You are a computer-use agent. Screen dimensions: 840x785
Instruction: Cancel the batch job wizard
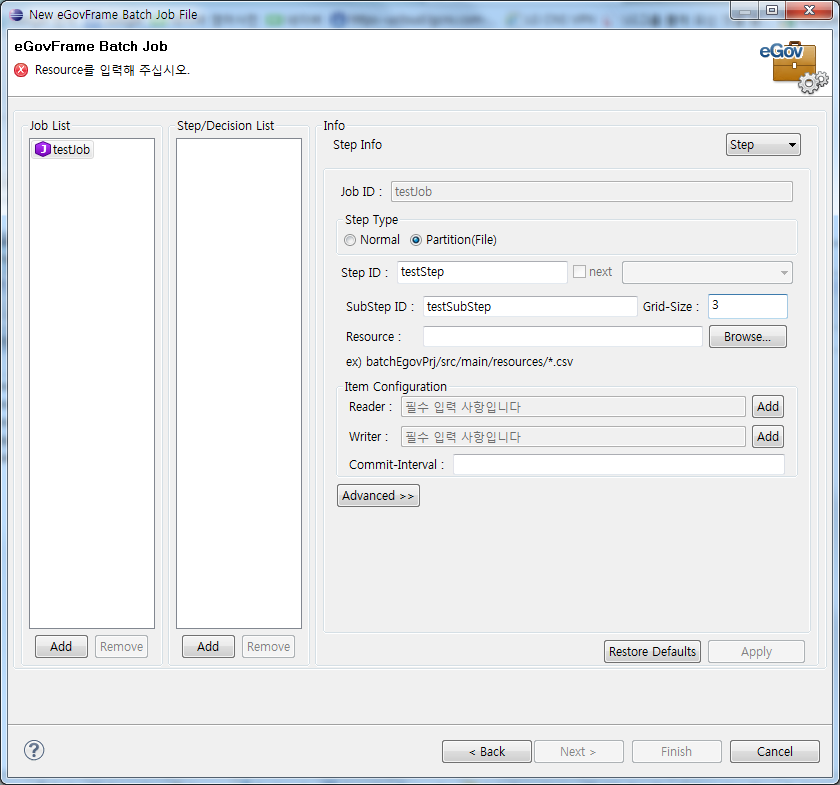(775, 751)
